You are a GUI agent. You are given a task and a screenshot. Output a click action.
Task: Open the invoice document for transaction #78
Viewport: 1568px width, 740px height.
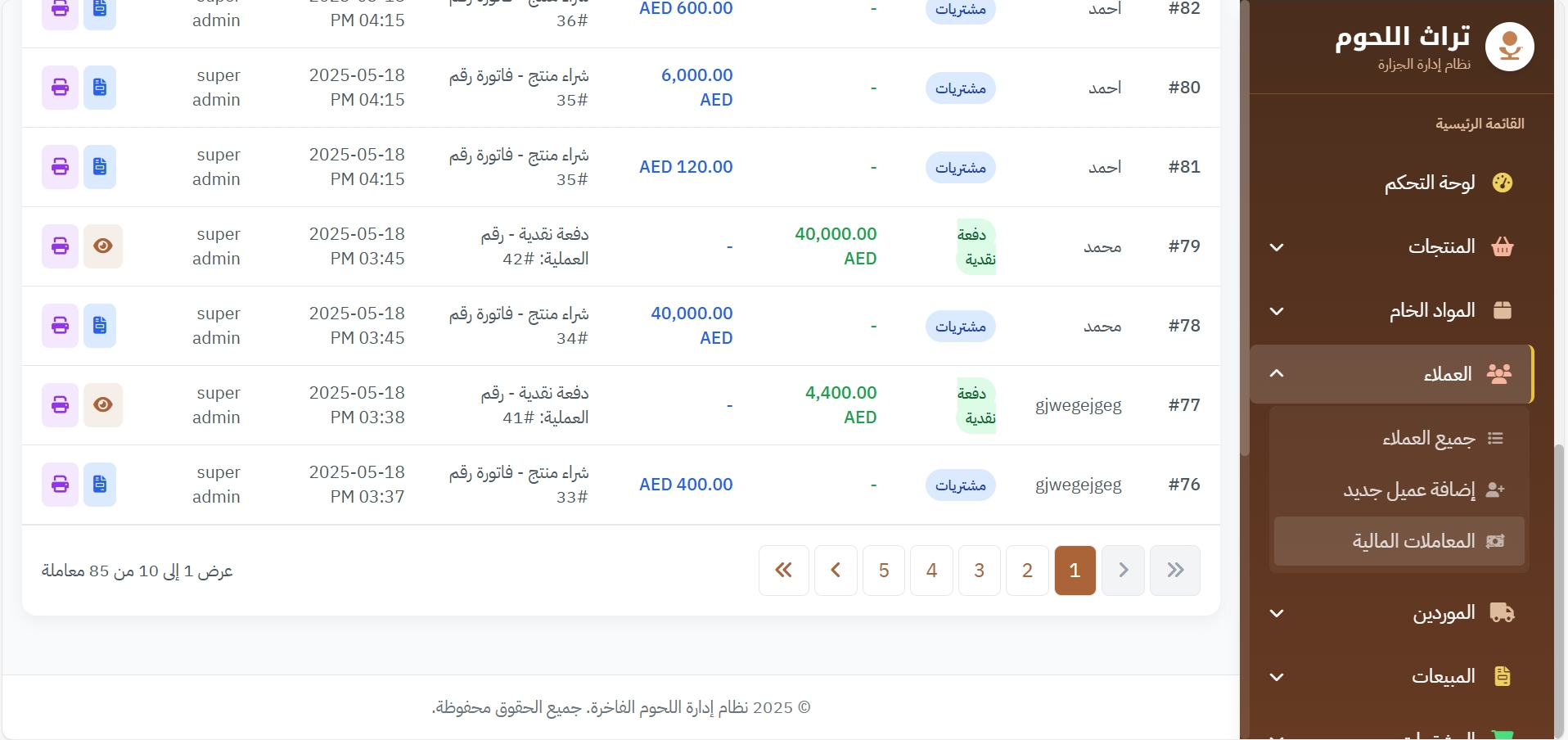point(100,326)
